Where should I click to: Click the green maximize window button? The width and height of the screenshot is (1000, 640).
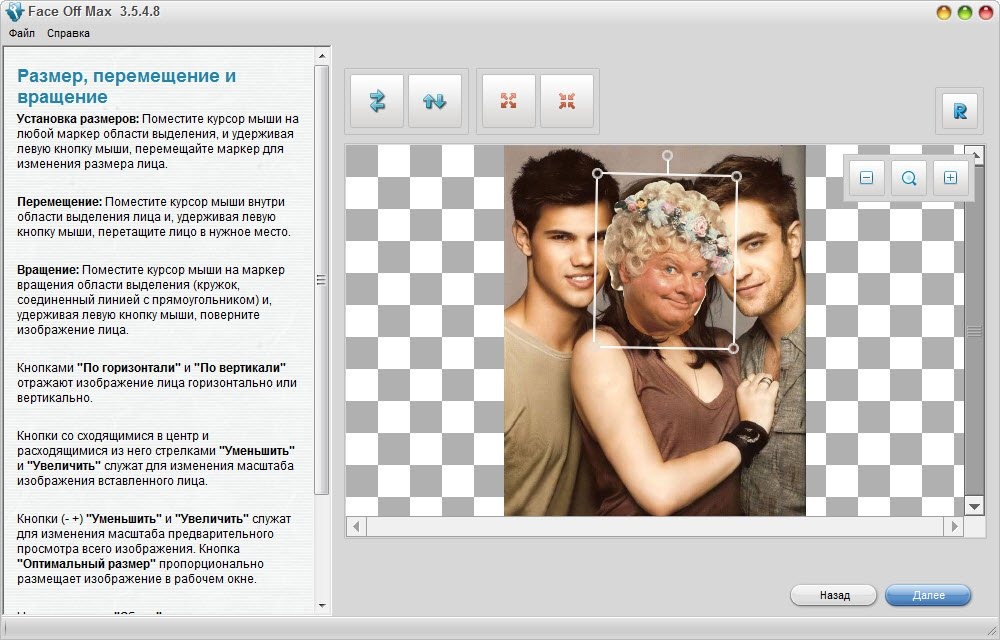(965, 12)
